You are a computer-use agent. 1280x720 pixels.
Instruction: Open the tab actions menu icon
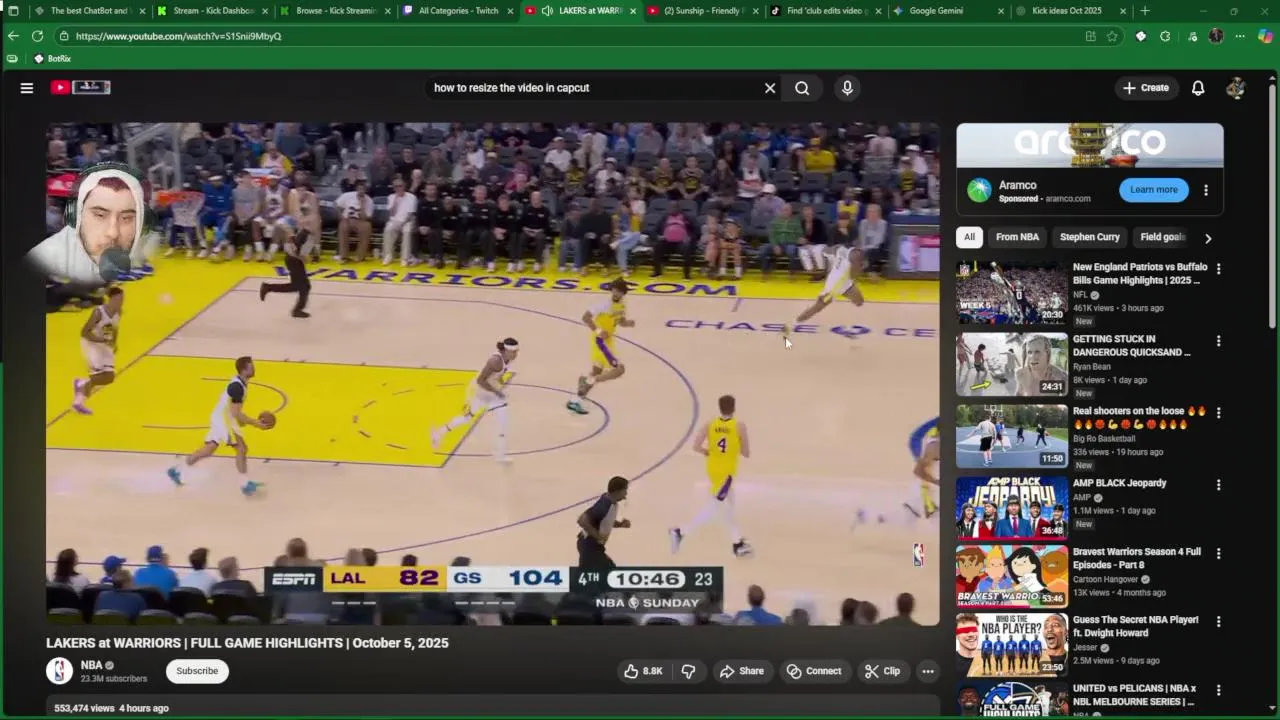[x=13, y=11]
